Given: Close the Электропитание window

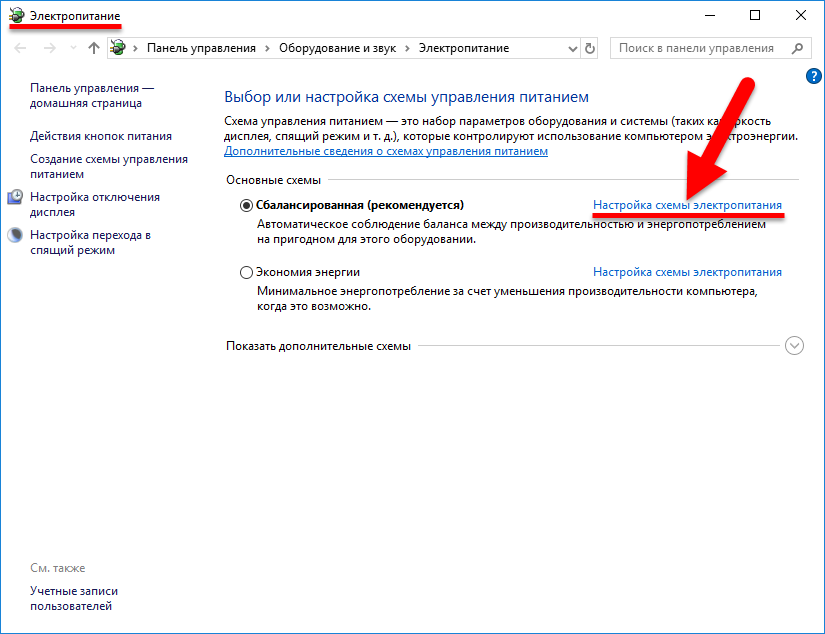Looking at the screenshot, I should tap(800, 15).
